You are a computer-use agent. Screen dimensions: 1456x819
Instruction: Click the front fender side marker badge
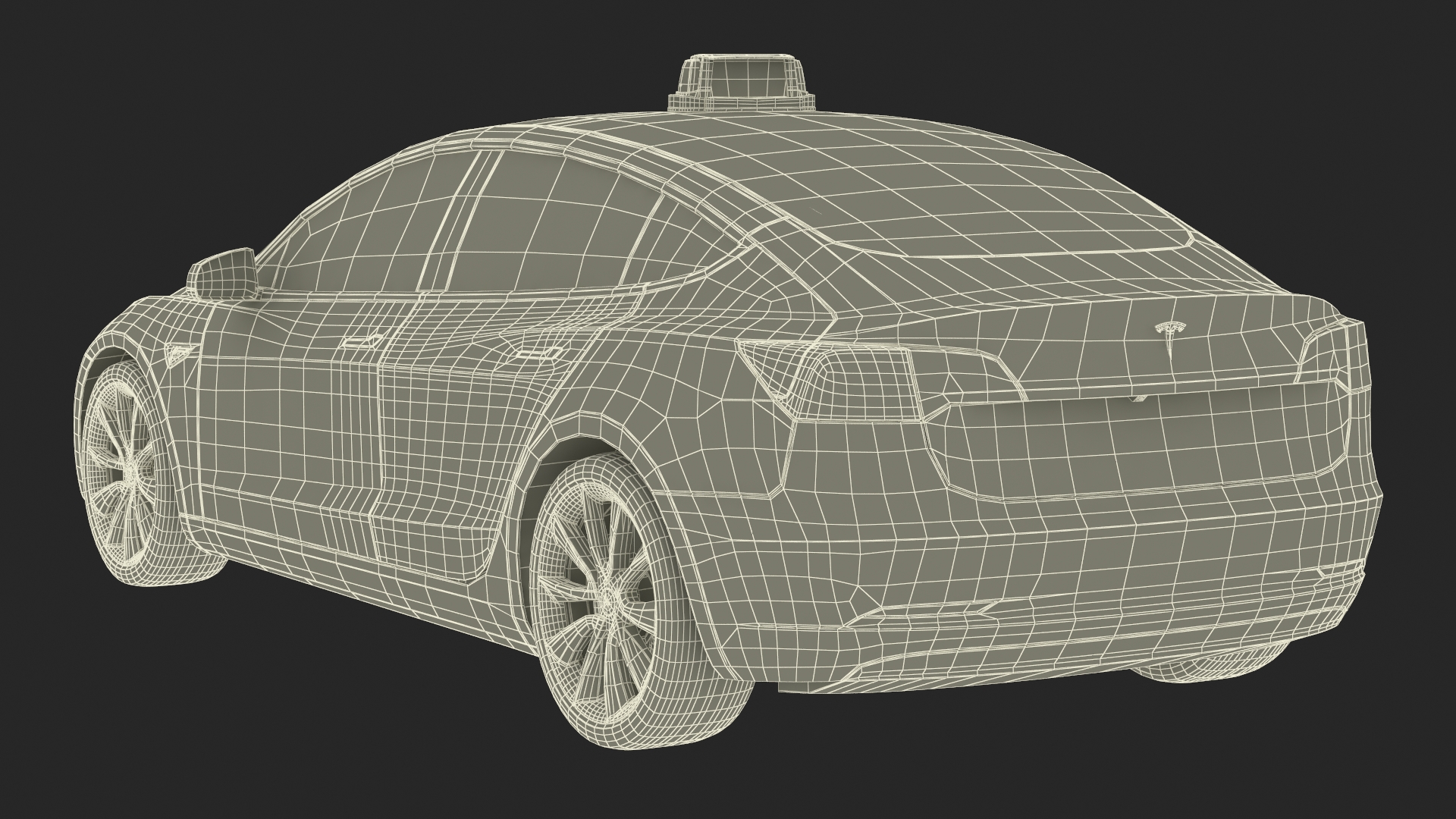point(179,352)
